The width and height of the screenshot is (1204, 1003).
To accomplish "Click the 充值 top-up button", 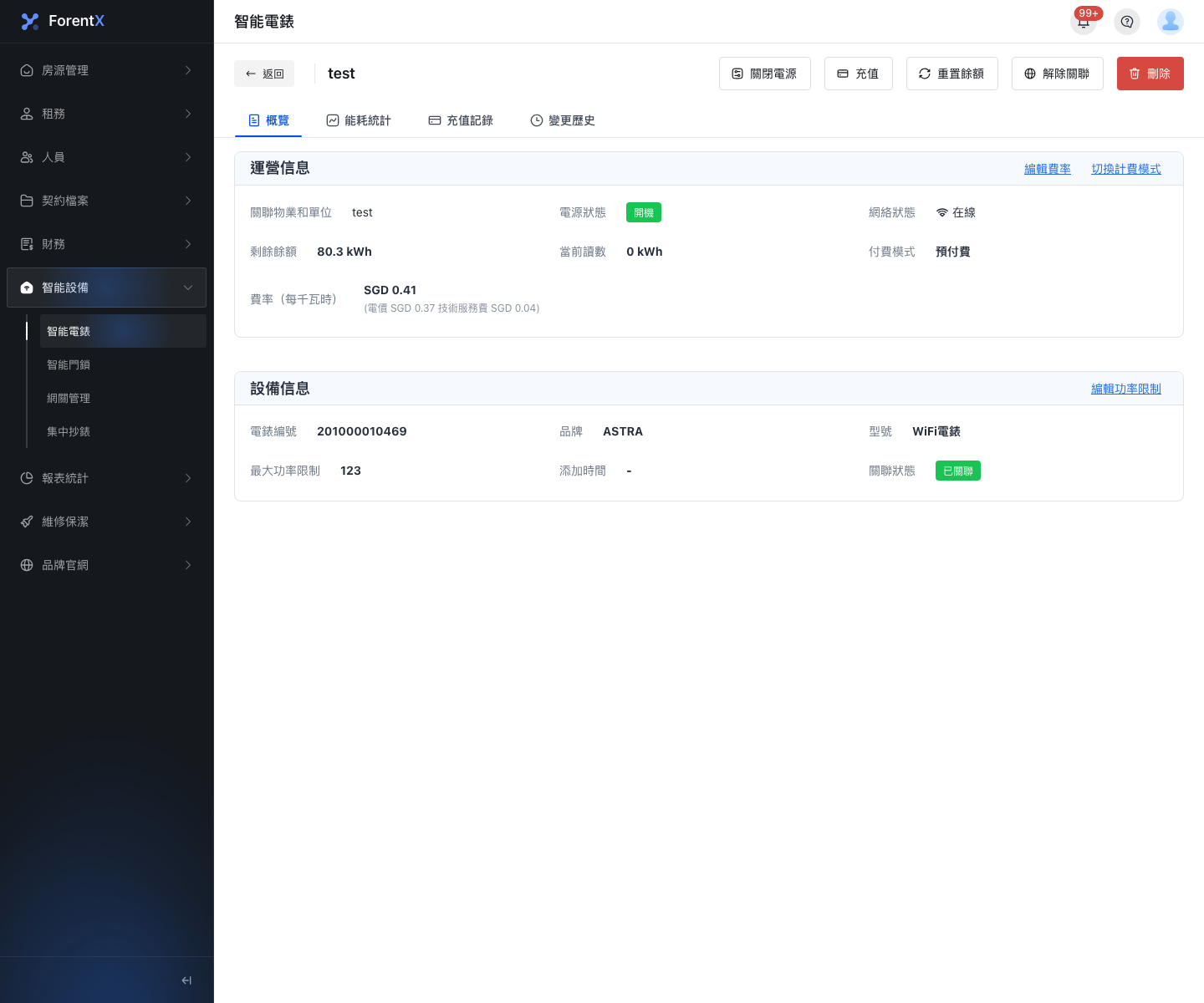I will (x=859, y=74).
